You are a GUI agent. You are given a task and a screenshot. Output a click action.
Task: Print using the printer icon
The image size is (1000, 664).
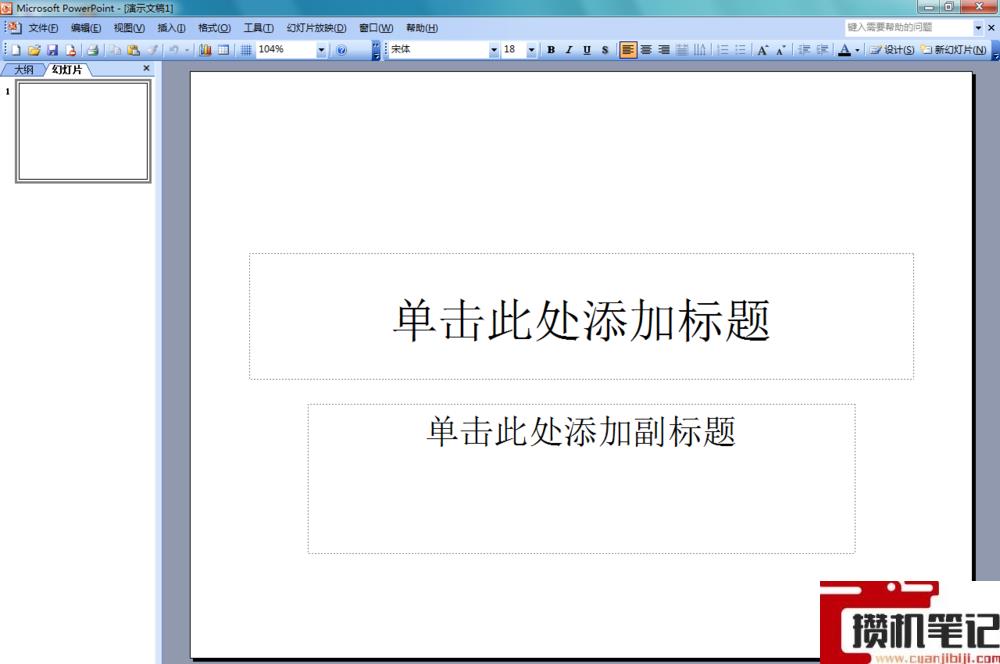click(x=92, y=50)
